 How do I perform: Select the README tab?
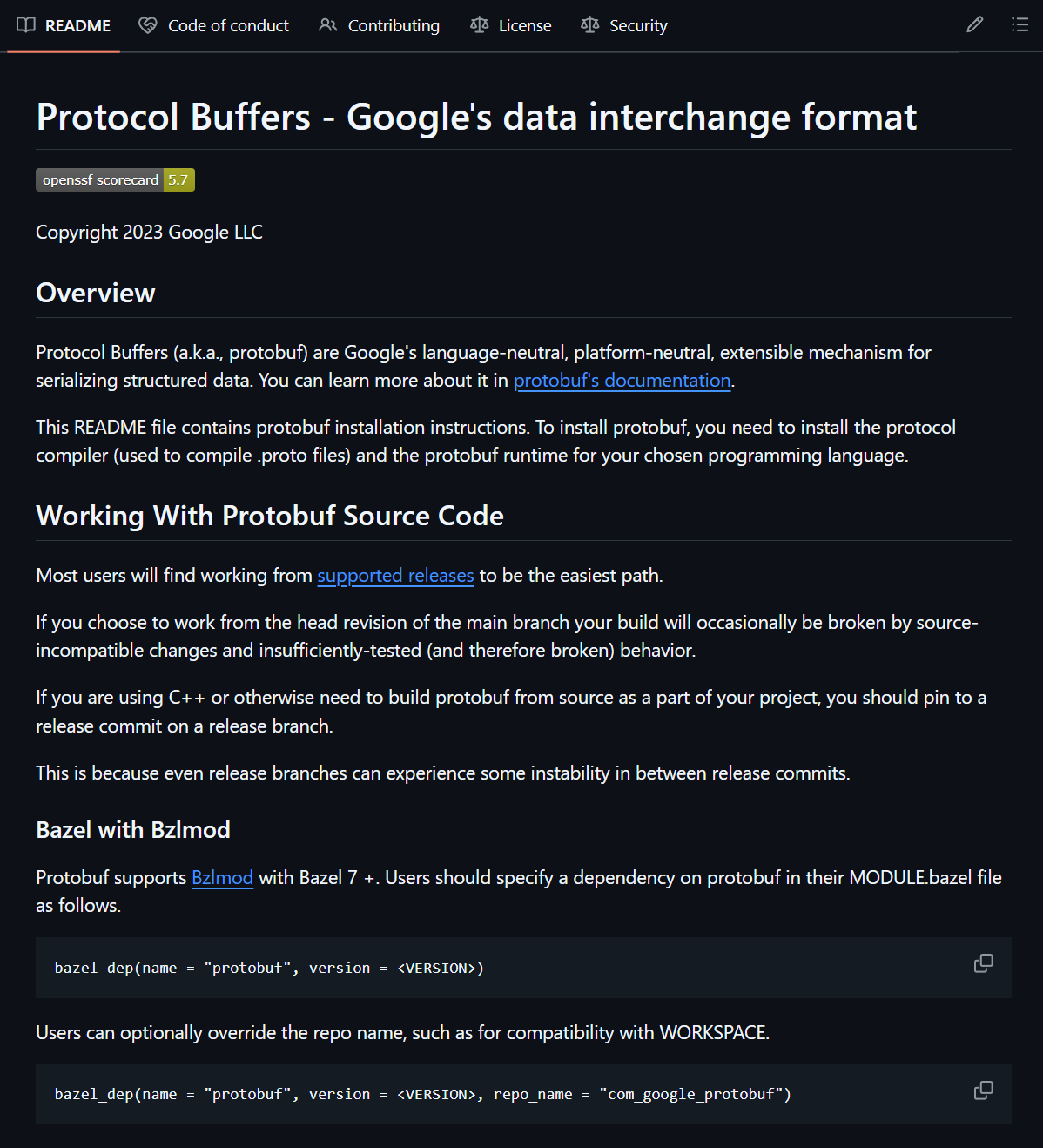click(77, 26)
